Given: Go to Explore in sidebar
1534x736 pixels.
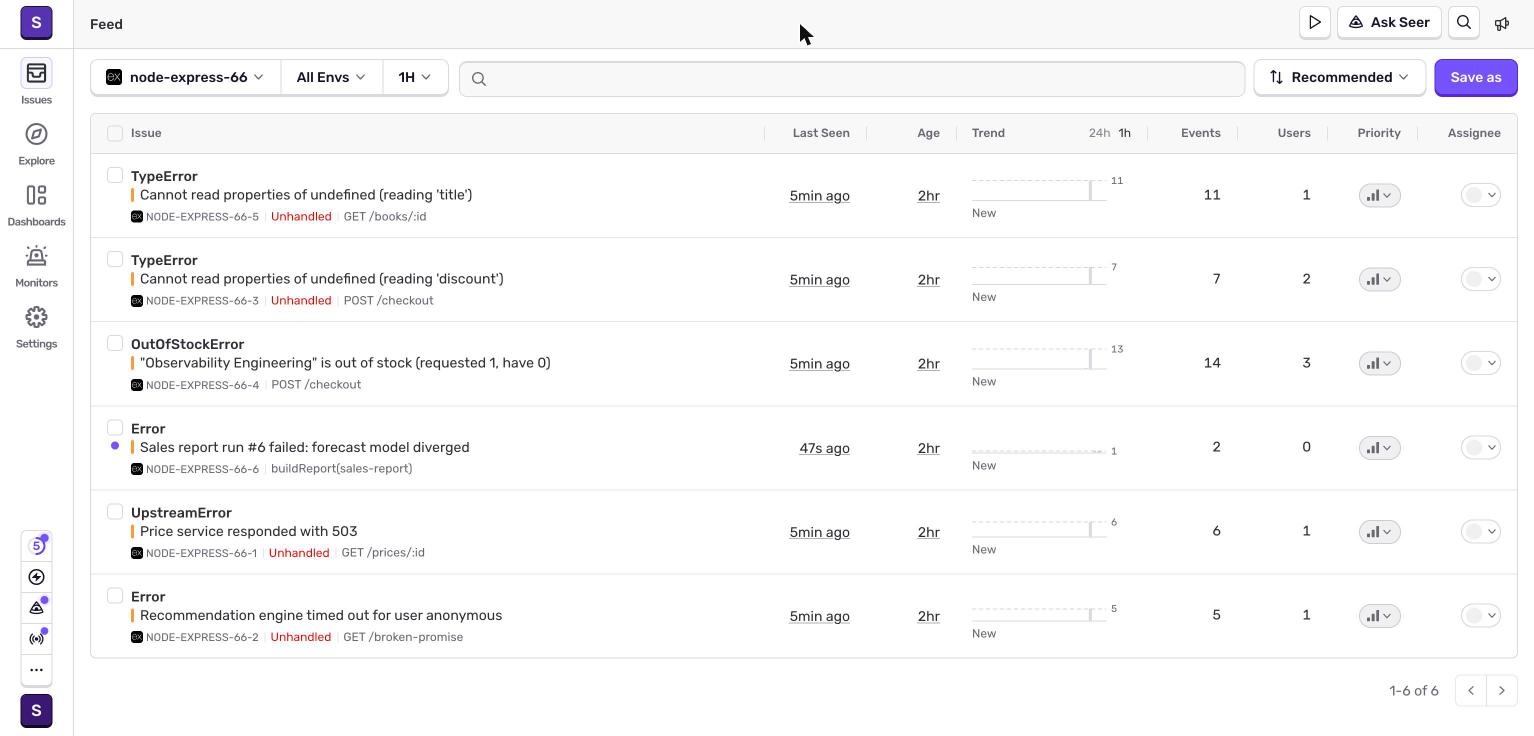Looking at the screenshot, I should (x=36, y=143).
